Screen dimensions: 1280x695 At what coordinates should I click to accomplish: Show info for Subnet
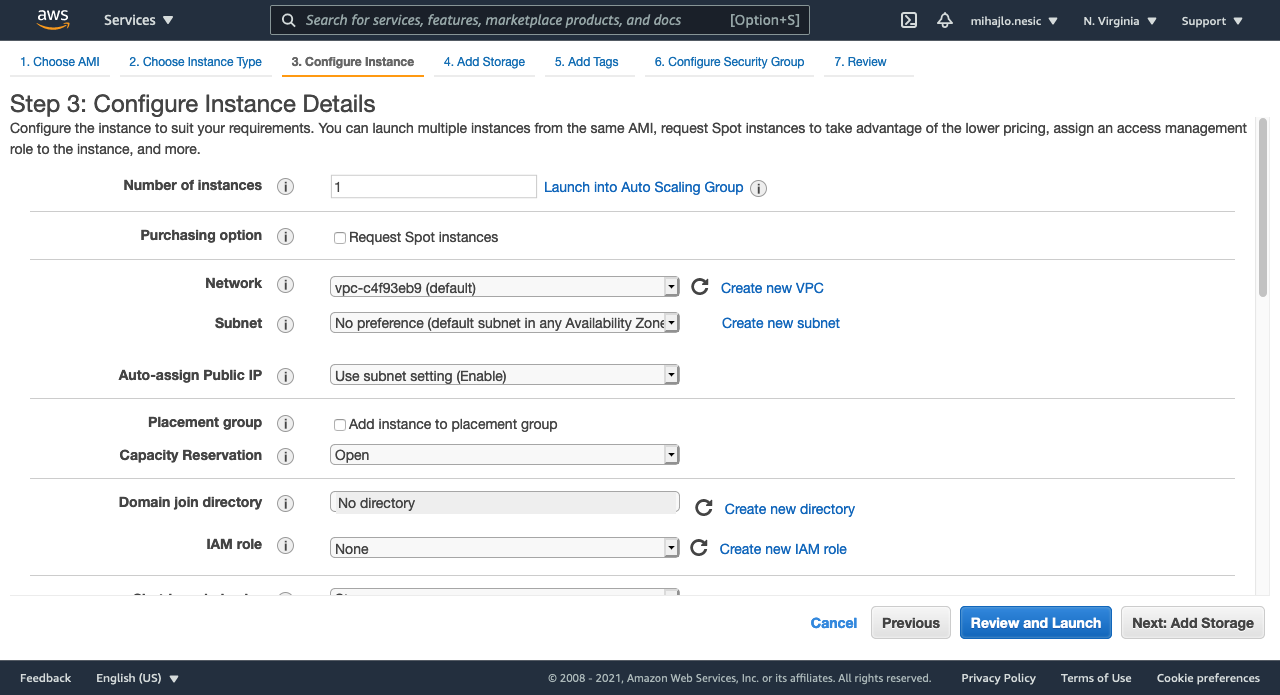coord(285,324)
